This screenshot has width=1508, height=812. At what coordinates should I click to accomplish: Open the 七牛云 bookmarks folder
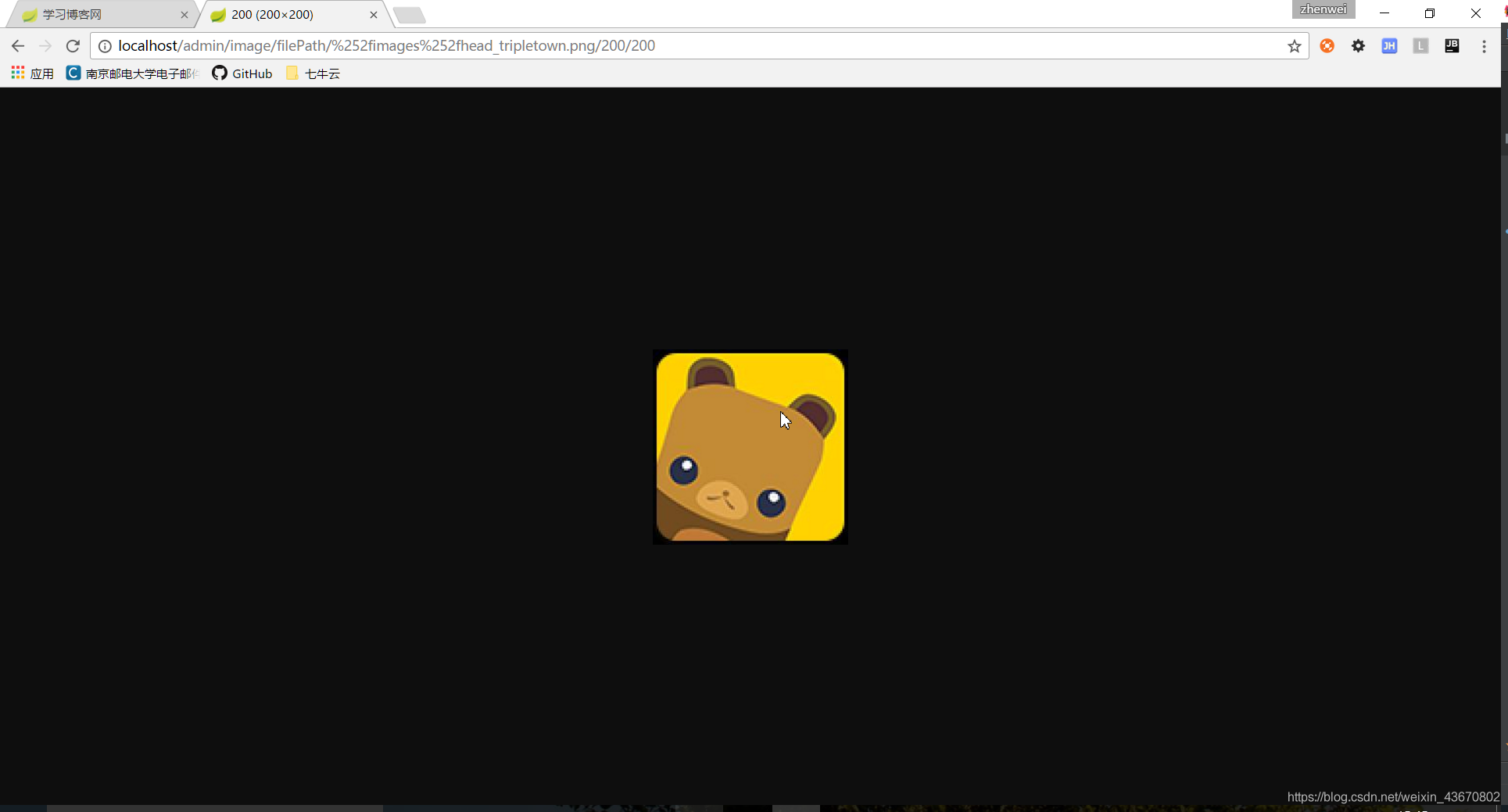[x=313, y=73]
